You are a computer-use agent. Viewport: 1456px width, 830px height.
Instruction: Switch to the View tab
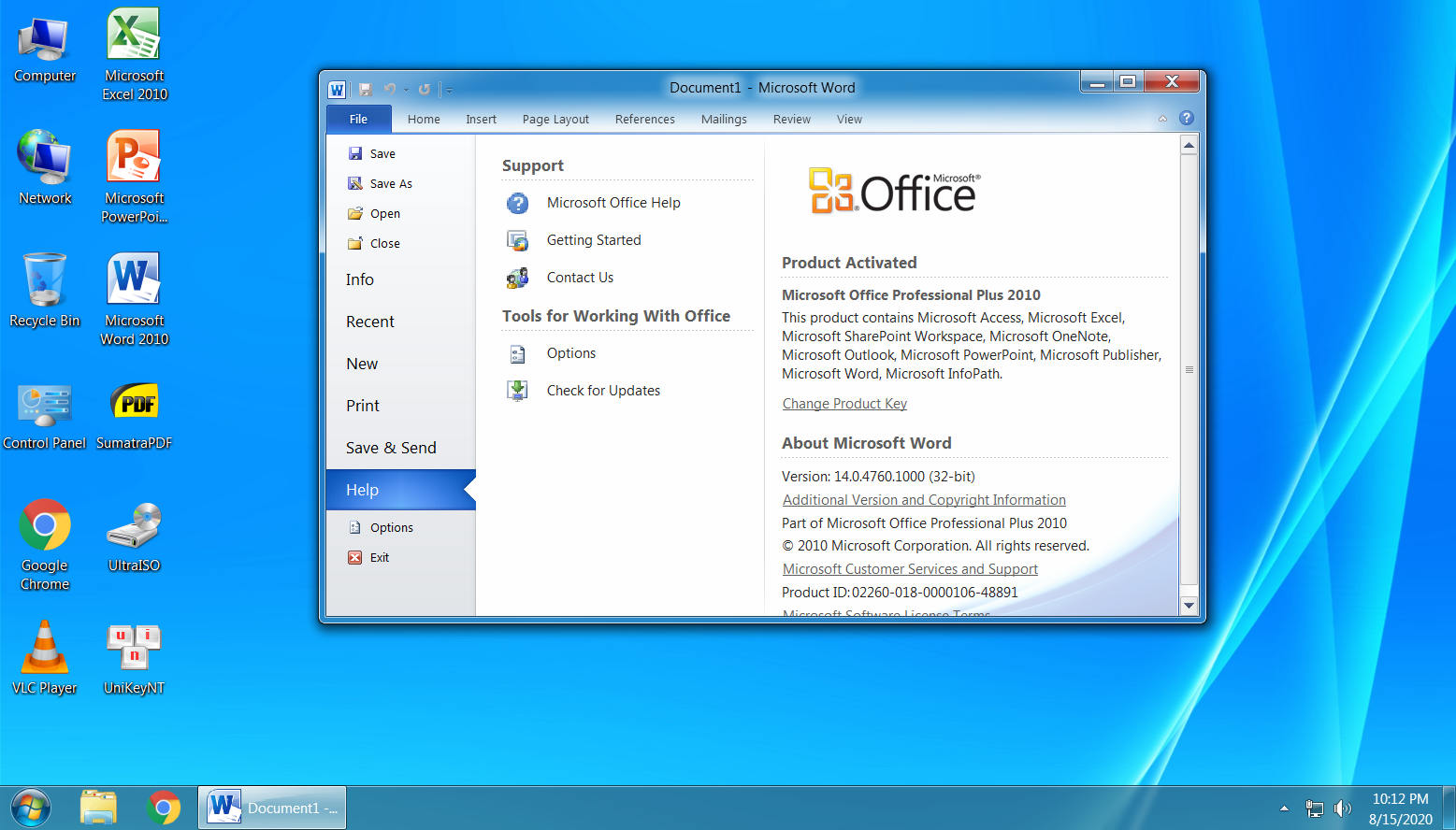coord(849,119)
